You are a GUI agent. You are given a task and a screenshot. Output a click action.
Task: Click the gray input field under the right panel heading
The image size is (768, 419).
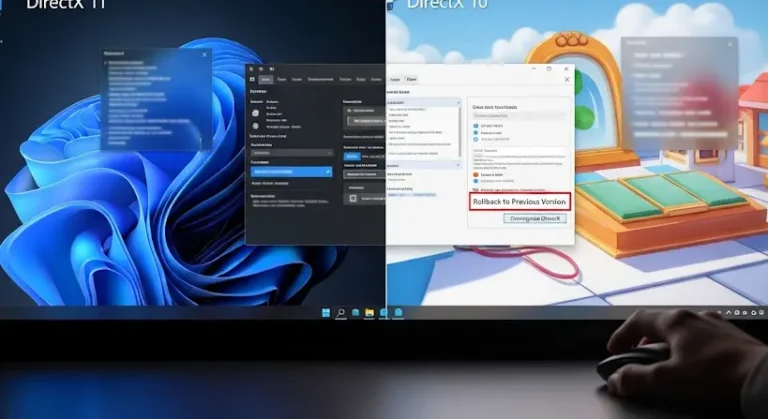click(518, 116)
